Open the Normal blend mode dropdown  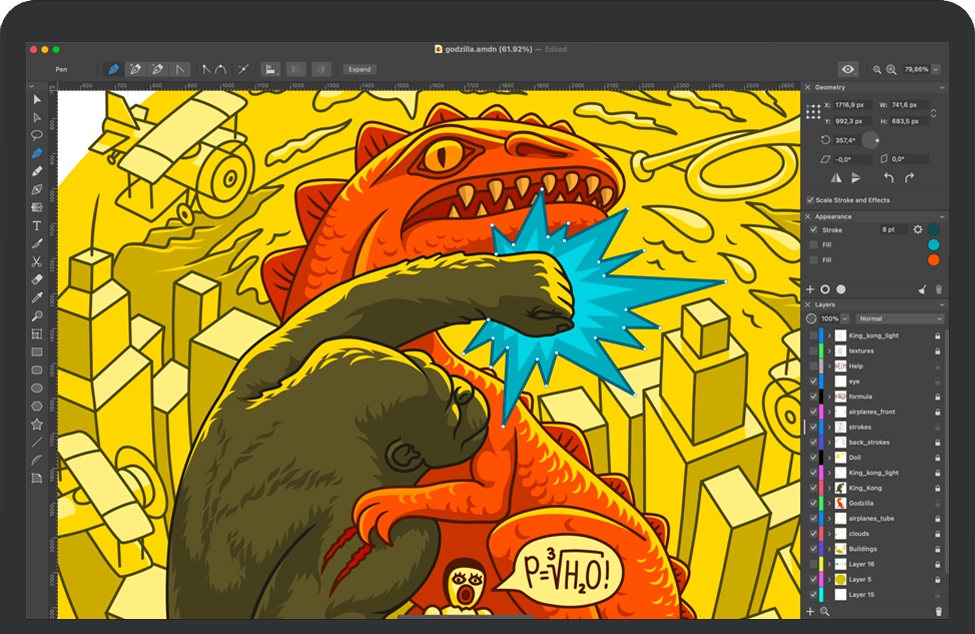899,319
